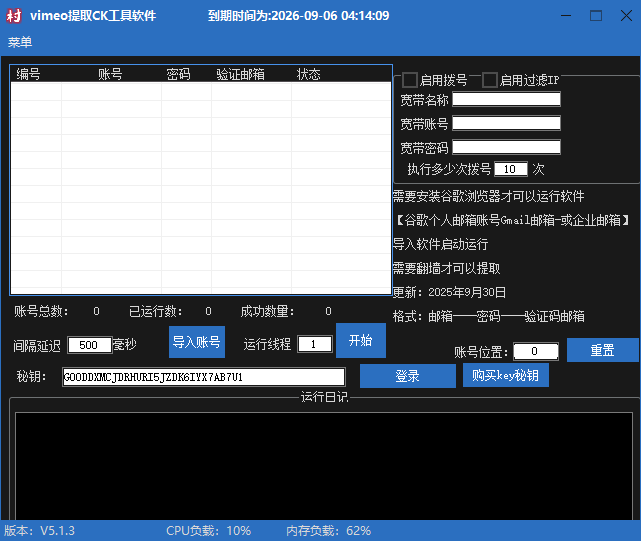Image resolution: width=641 pixels, height=541 pixels.
Task: Click the 购买key秘钥 button
Action: 505,375
